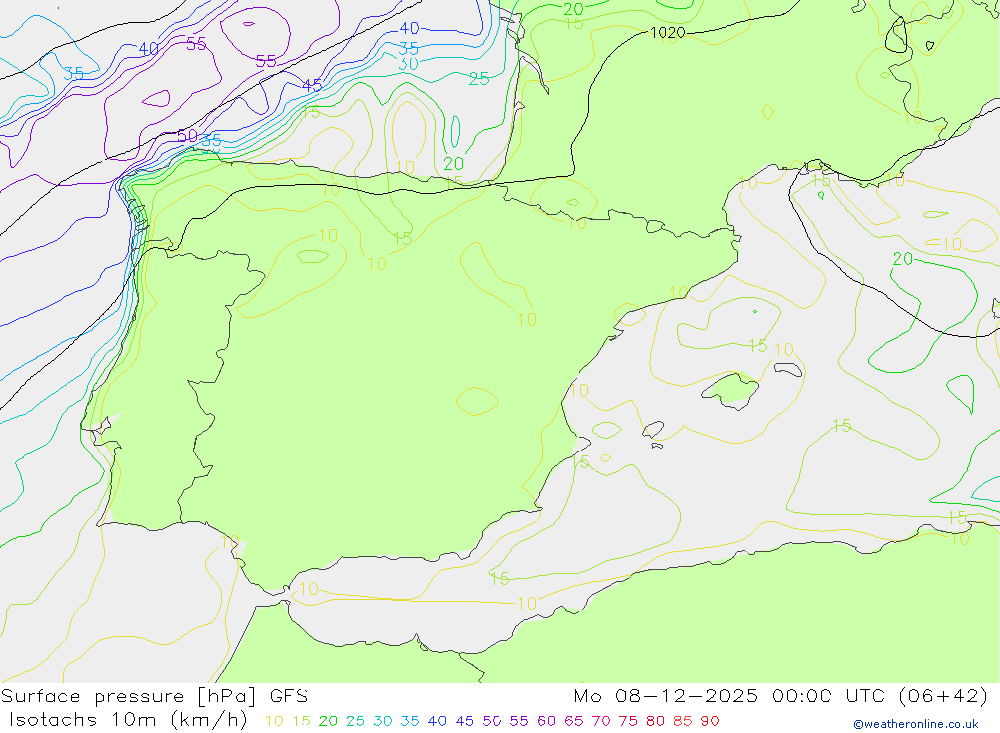Click the 'Isotachs 10m (km/h)' legend label
The image size is (1000, 733).
(x=128, y=720)
